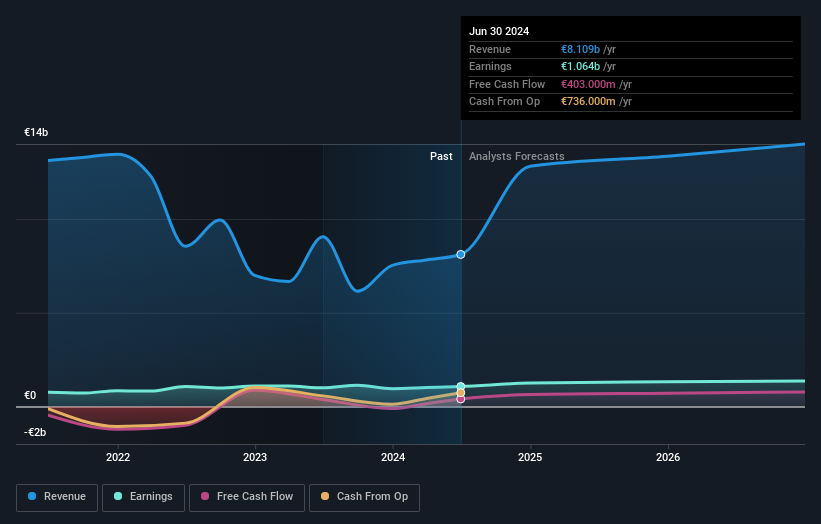
Task: Click the €0 y-axis label
Action: 30,395
